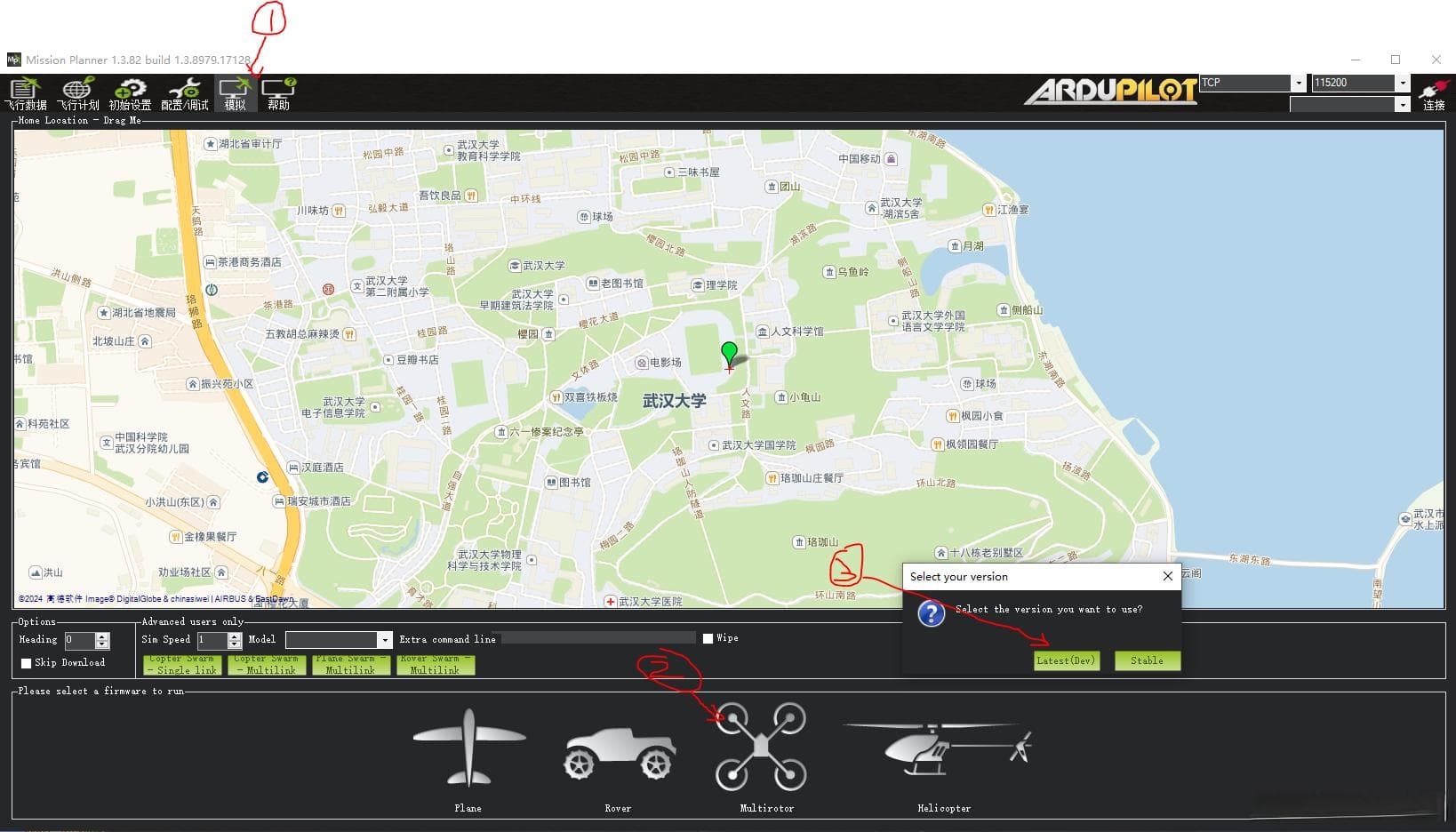
Task: Click the Extra command line field
Action: pos(597,638)
